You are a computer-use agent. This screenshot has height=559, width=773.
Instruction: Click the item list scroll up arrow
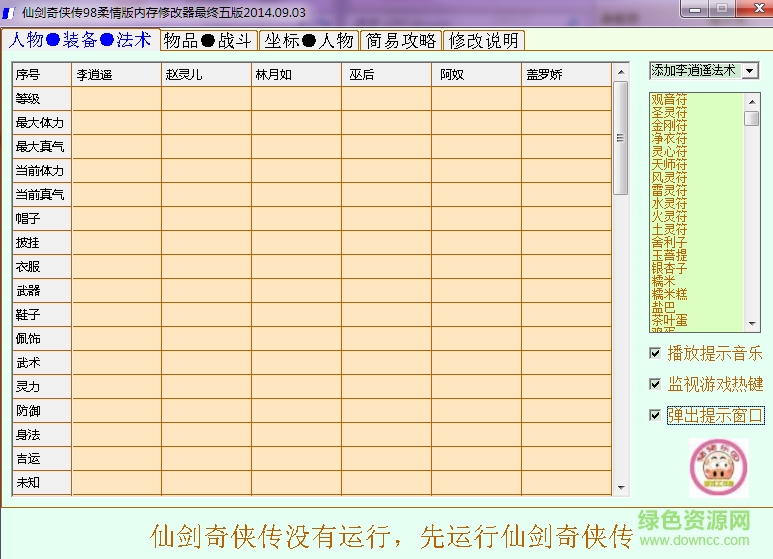pyautogui.click(x=752, y=102)
